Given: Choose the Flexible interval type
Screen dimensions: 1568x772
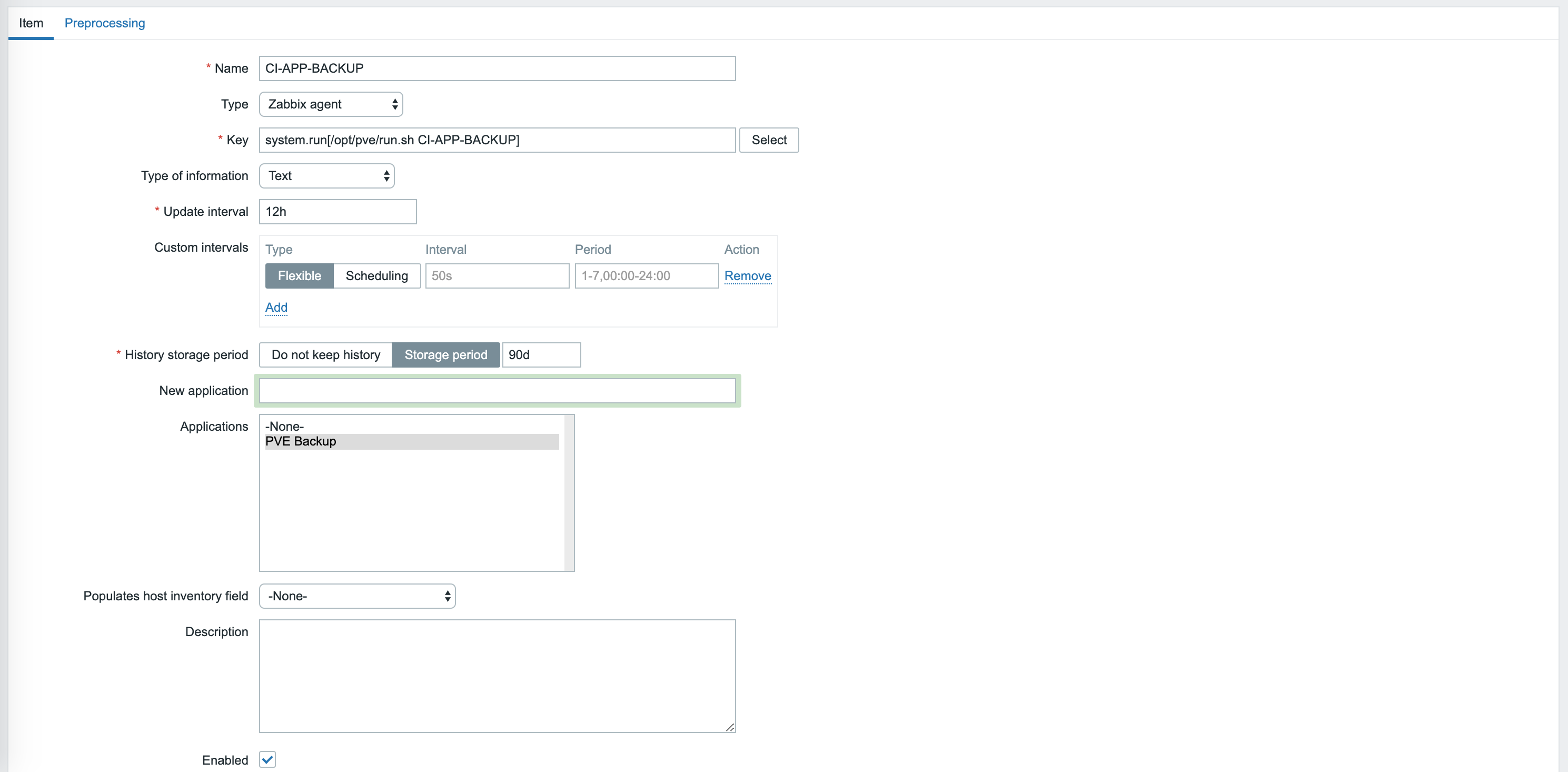Looking at the screenshot, I should [x=299, y=276].
